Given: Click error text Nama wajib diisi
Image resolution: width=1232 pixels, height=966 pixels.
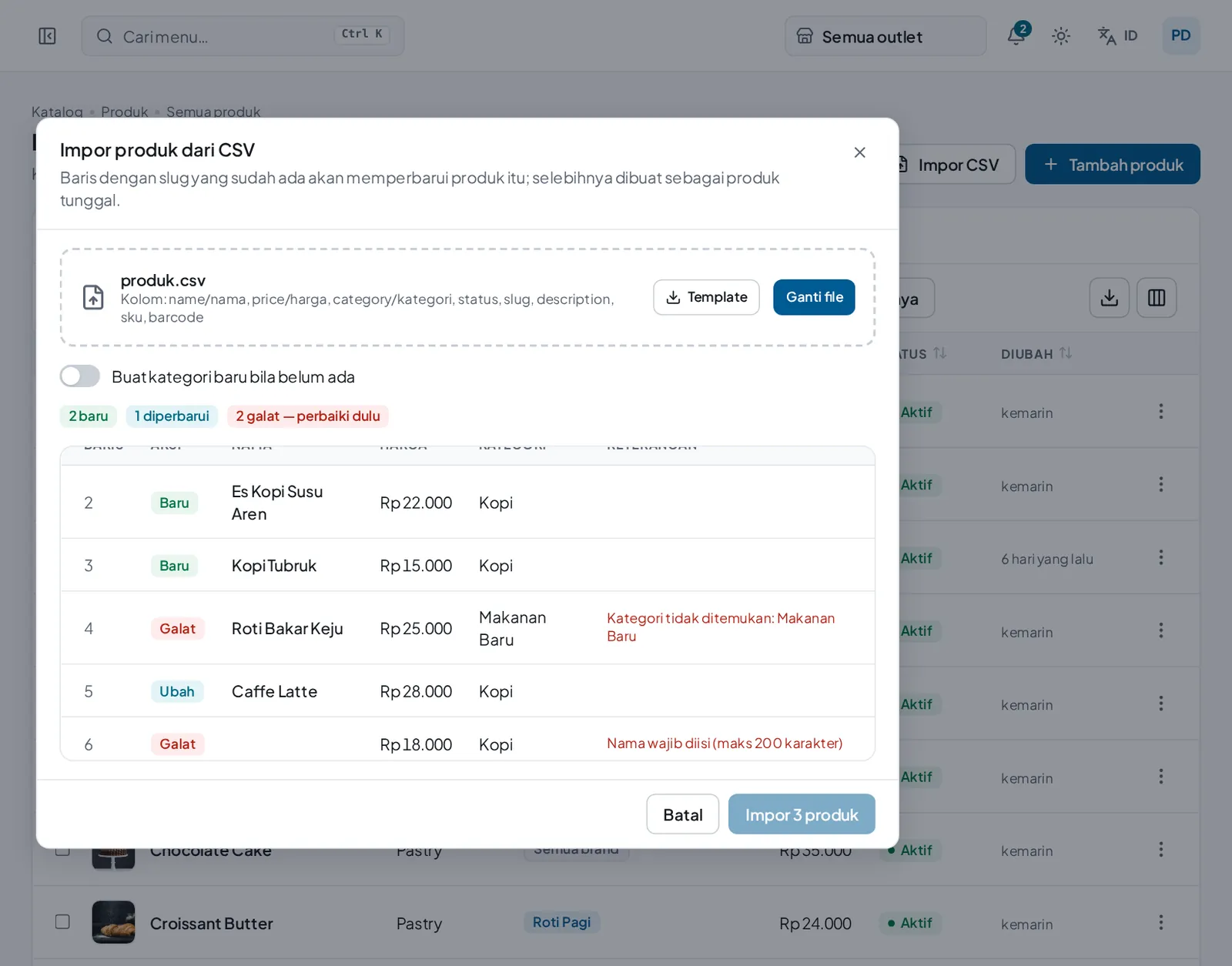Looking at the screenshot, I should coord(725,744).
